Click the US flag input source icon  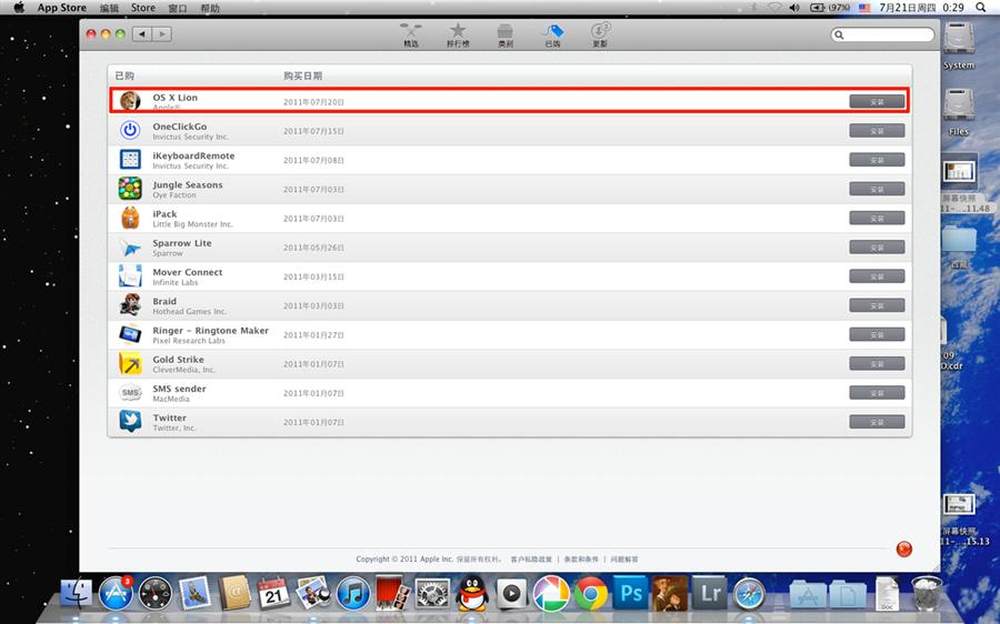[864, 8]
